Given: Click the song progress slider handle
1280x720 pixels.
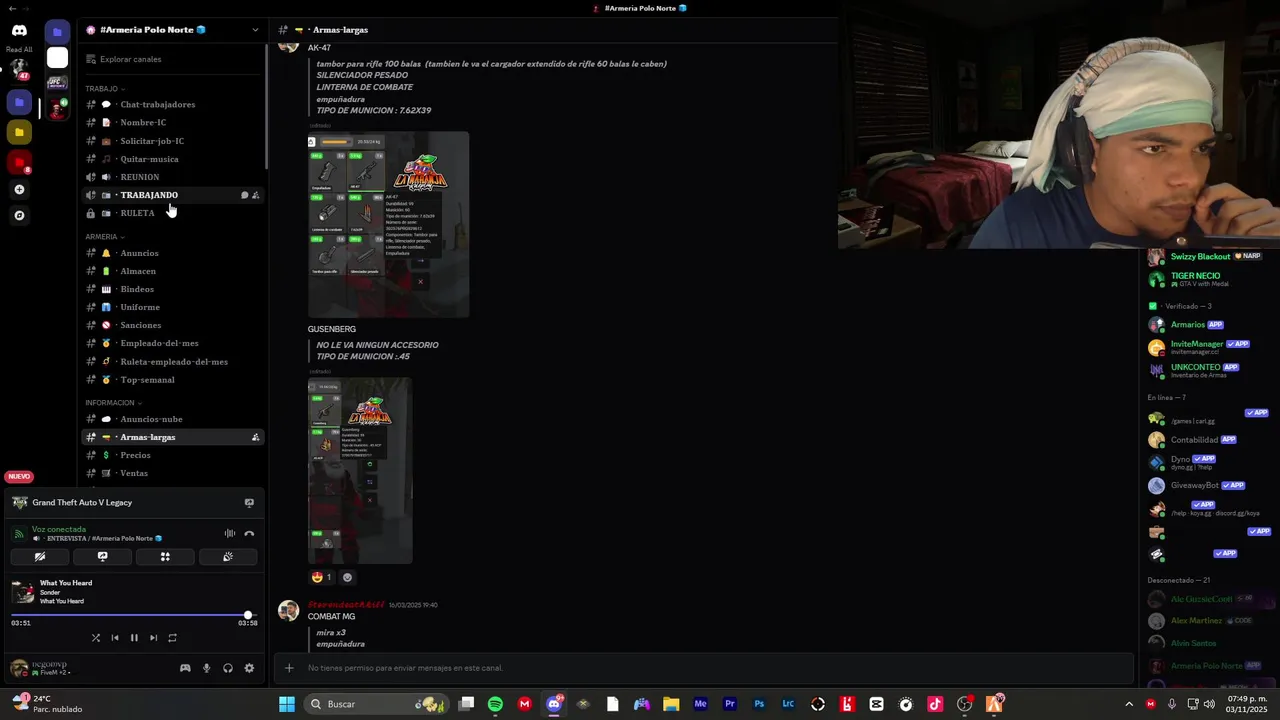Looking at the screenshot, I should point(248,615).
